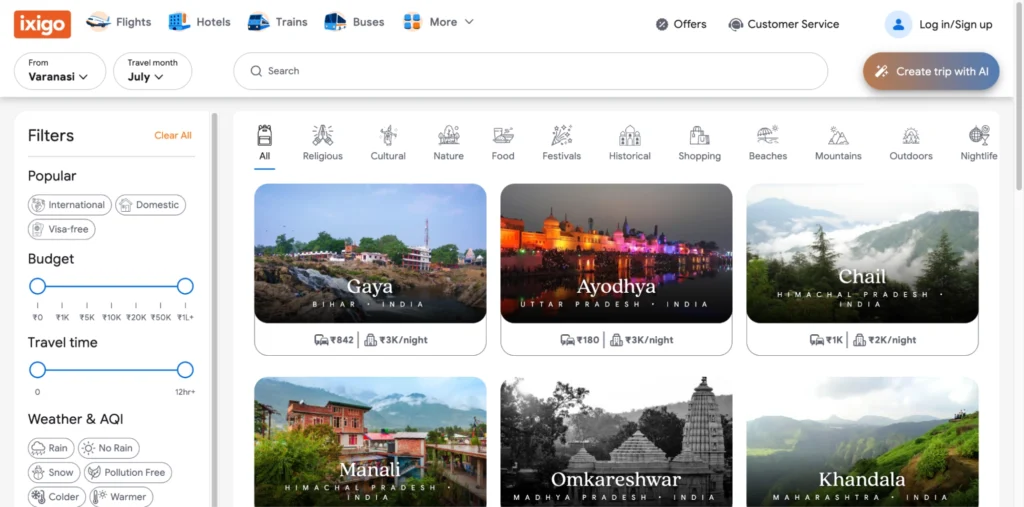
Task: Click the Customer Service headset icon
Action: click(736, 24)
